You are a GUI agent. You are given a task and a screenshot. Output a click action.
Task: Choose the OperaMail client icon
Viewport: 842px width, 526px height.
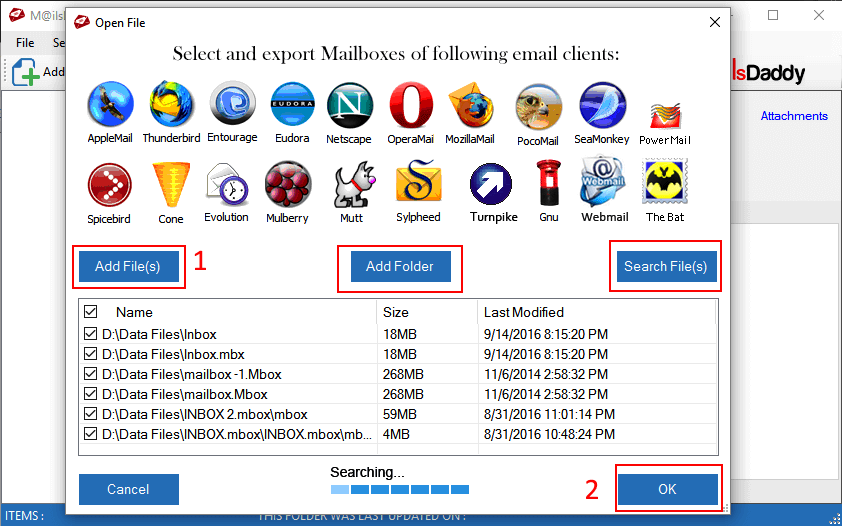click(x=411, y=105)
